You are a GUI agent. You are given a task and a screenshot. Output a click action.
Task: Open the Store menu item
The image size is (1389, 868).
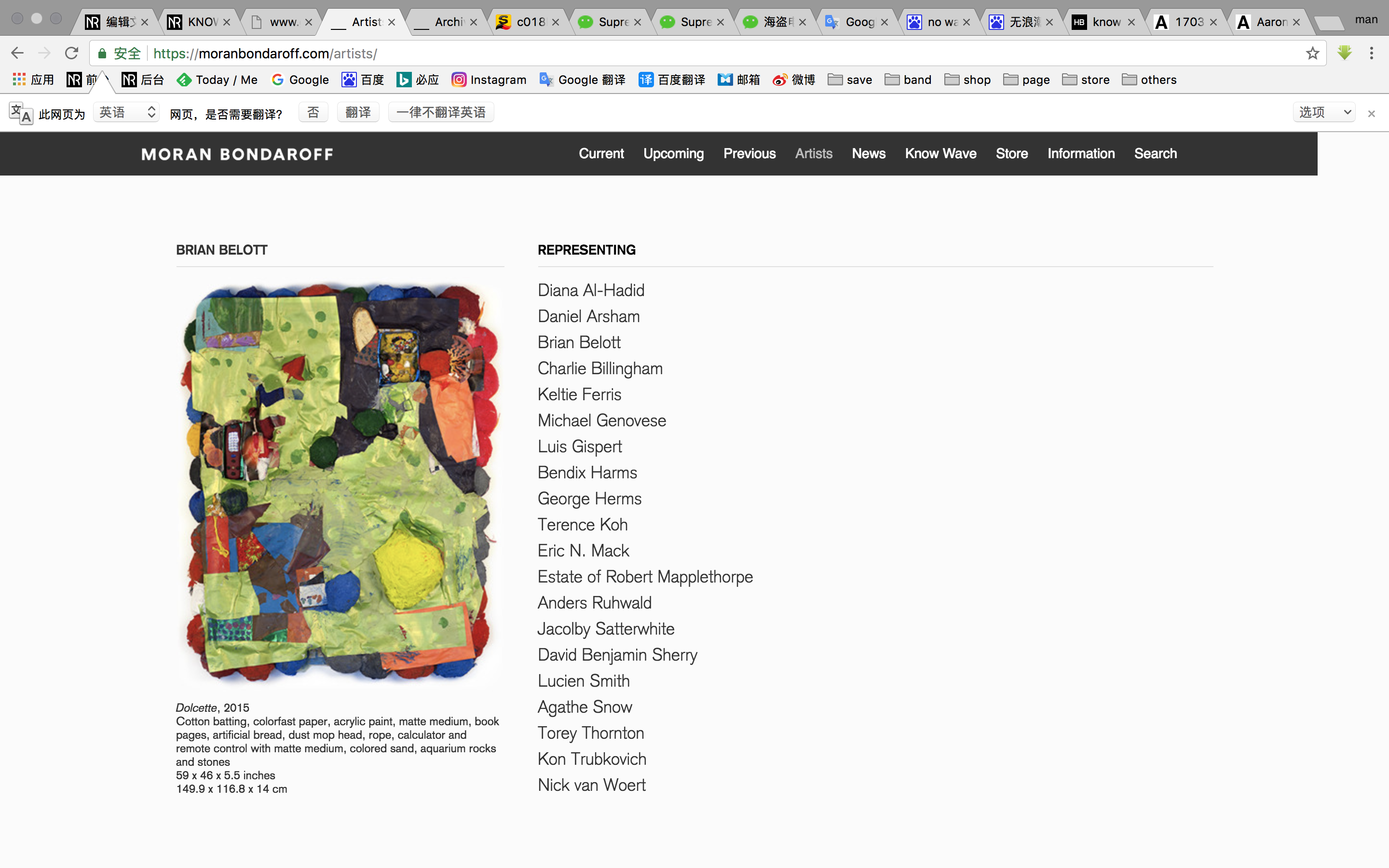click(1011, 153)
